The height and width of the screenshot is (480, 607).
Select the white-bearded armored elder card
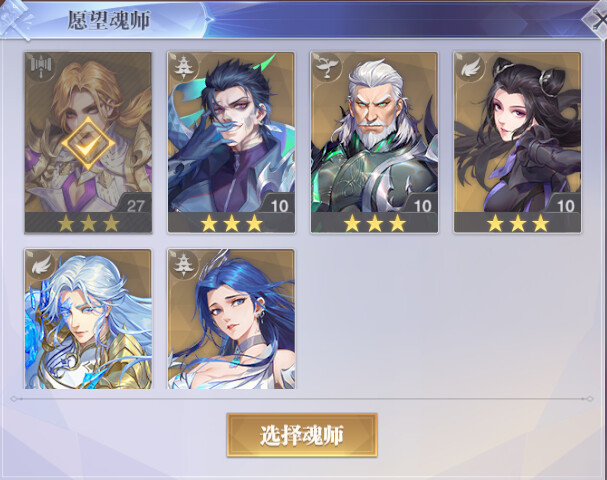(x=374, y=143)
